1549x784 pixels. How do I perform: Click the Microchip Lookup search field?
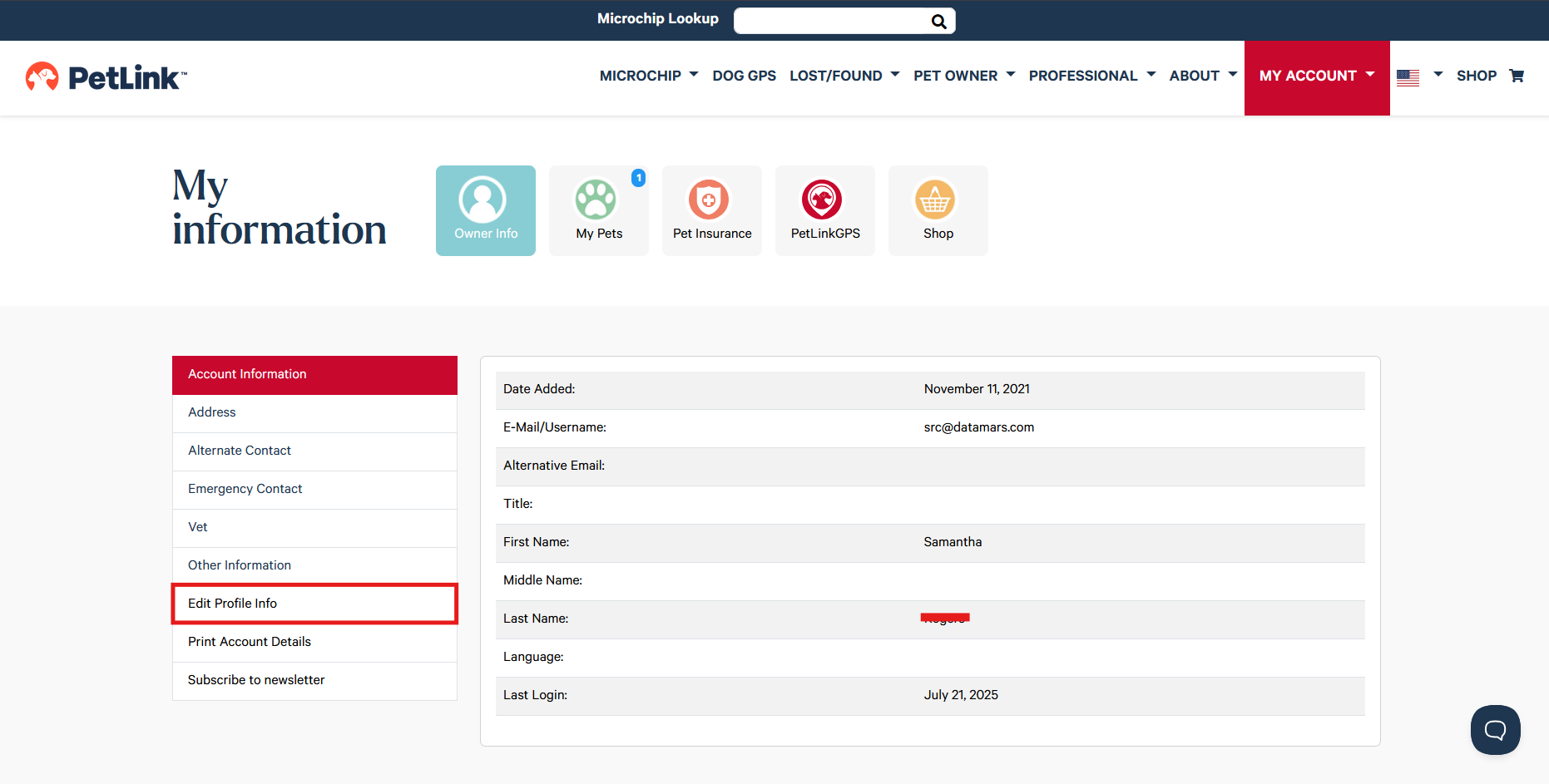830,22
